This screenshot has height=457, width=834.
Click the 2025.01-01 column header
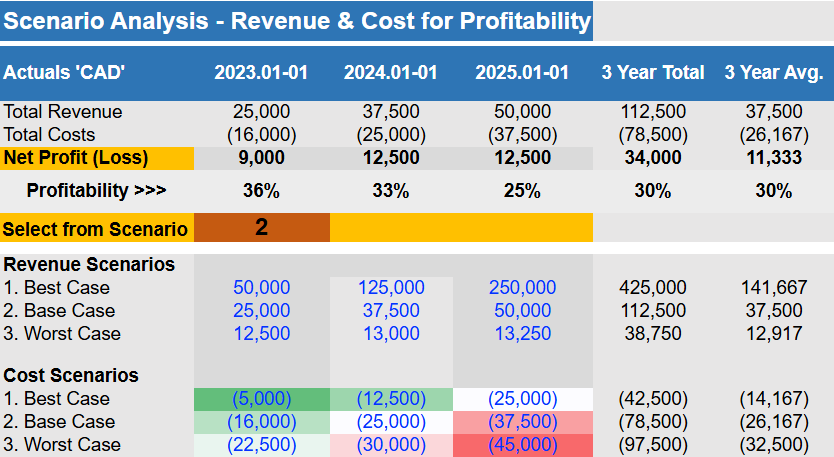pos(522,72)
